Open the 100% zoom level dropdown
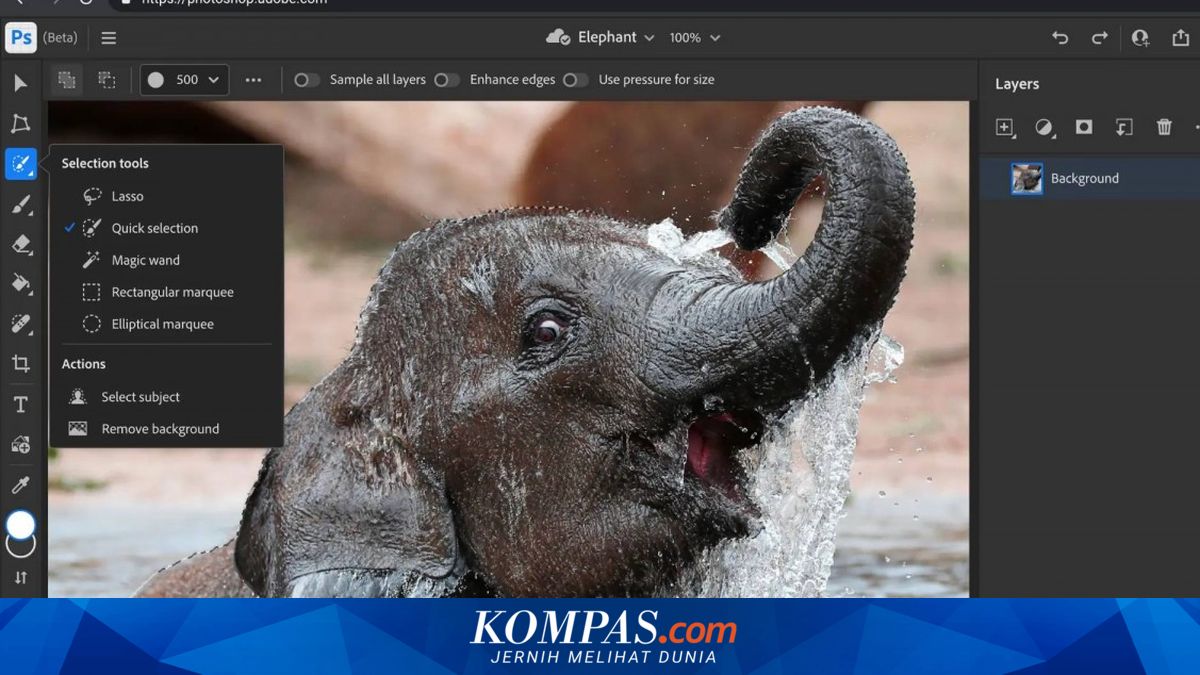Image resolution: width=1200 pixels, height=675 pixels. [x=694, y=38]
